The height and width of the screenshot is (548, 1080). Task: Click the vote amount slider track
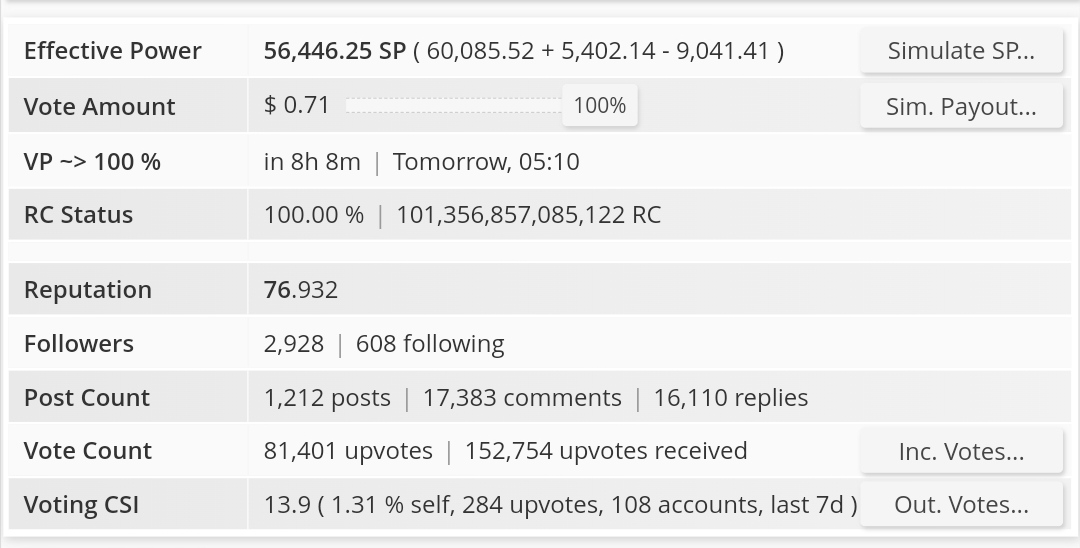tap(454, 105)
